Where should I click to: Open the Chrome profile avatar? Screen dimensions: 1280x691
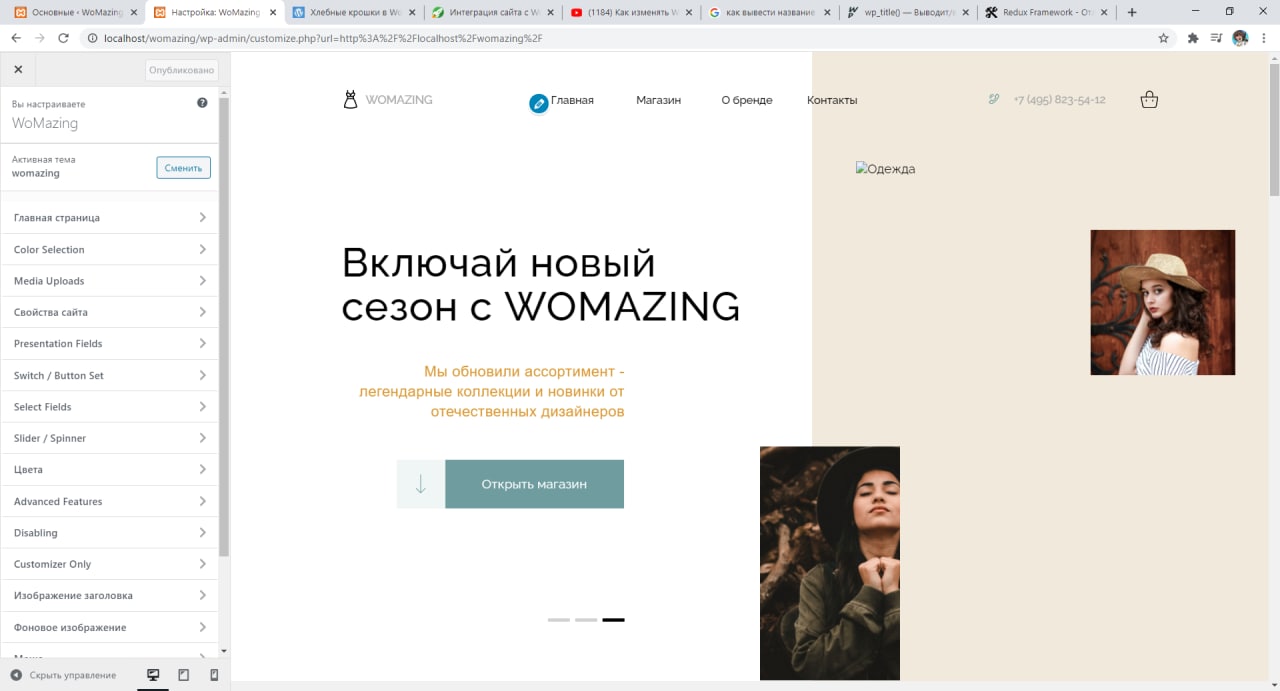(x=1240, y=38)
